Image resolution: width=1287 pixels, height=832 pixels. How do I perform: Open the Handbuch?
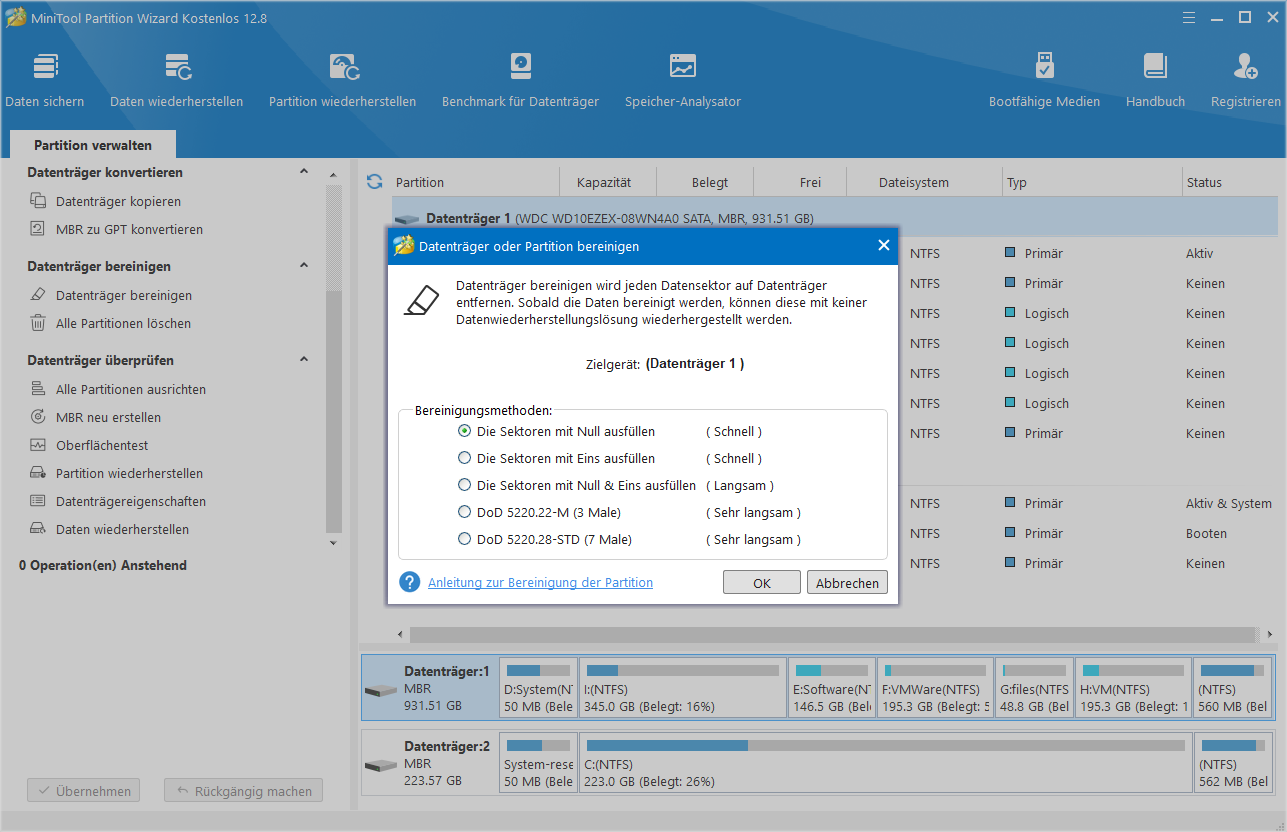tap(1155, 80)
